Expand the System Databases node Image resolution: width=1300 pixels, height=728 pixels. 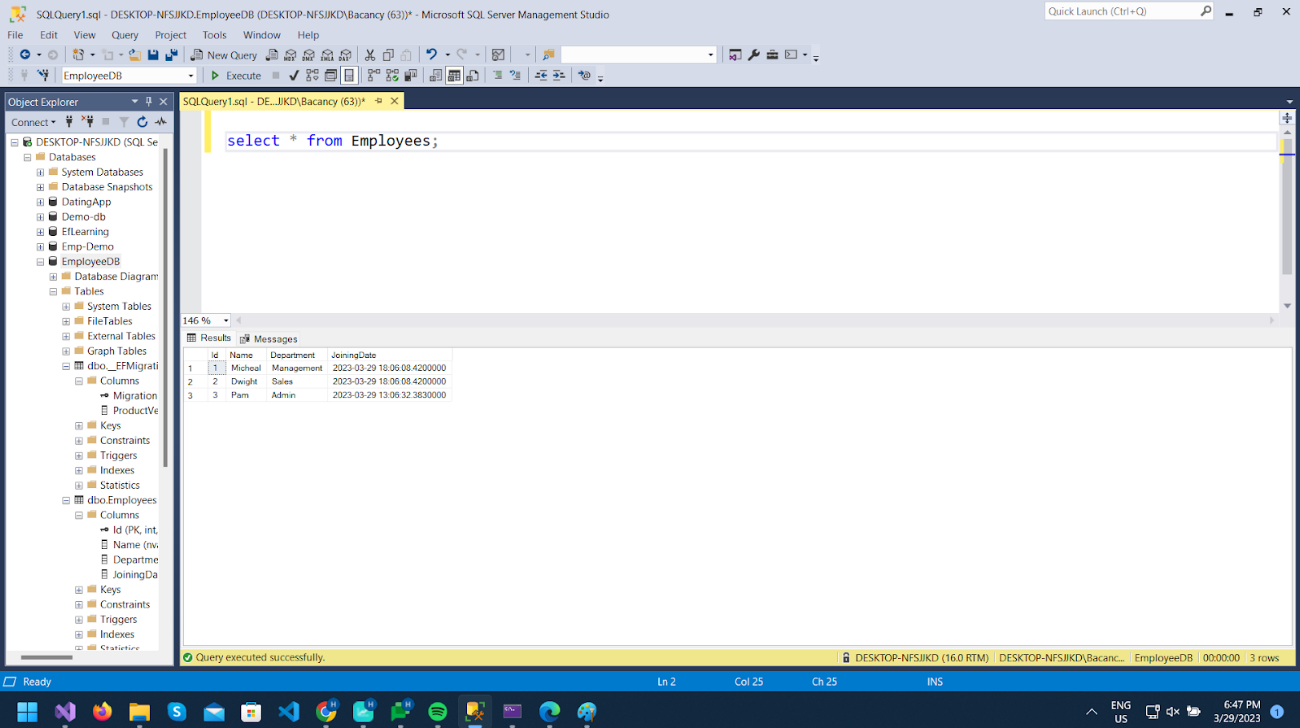40,172
